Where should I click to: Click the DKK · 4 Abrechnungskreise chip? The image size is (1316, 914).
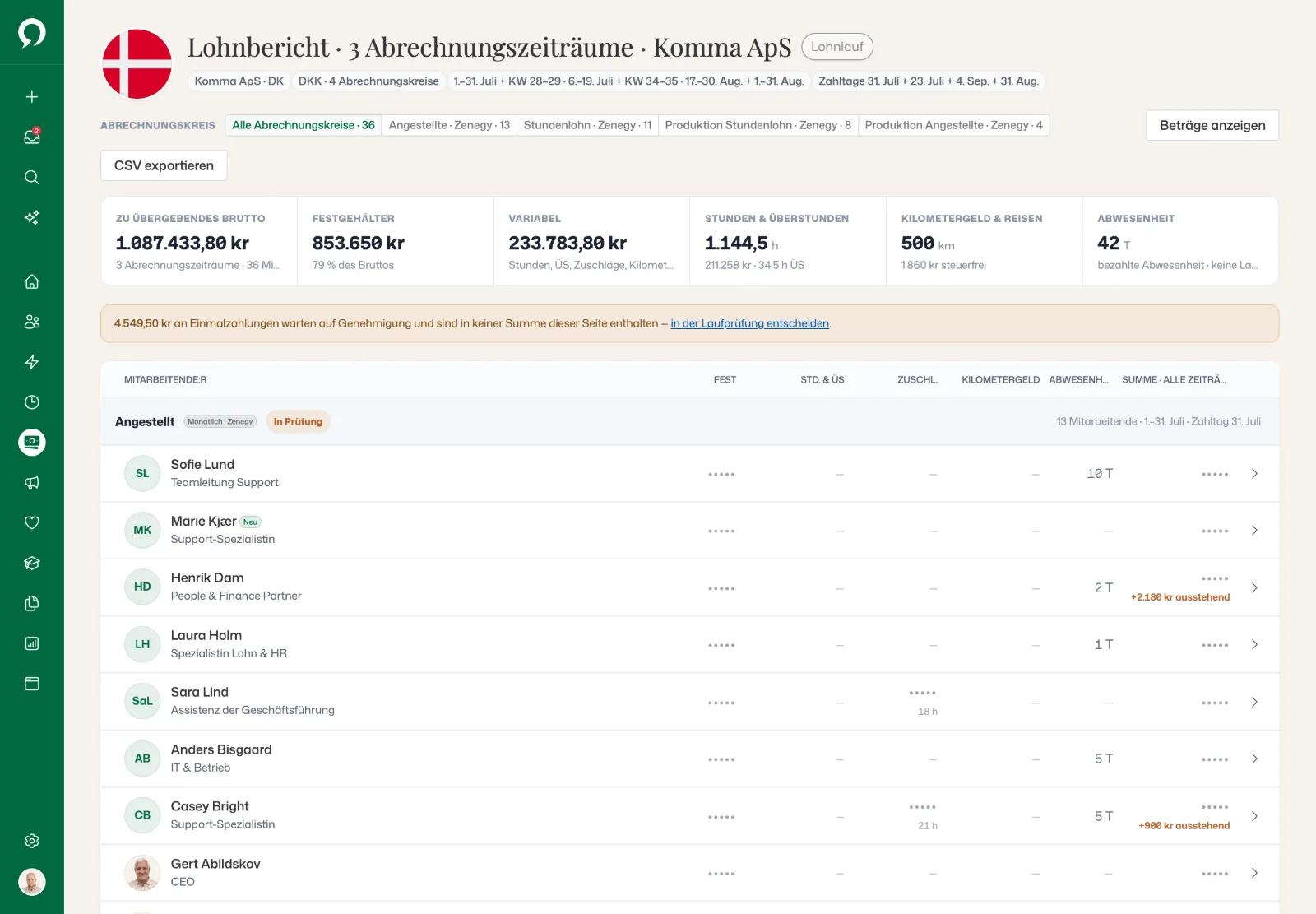(x=368, y=81)
